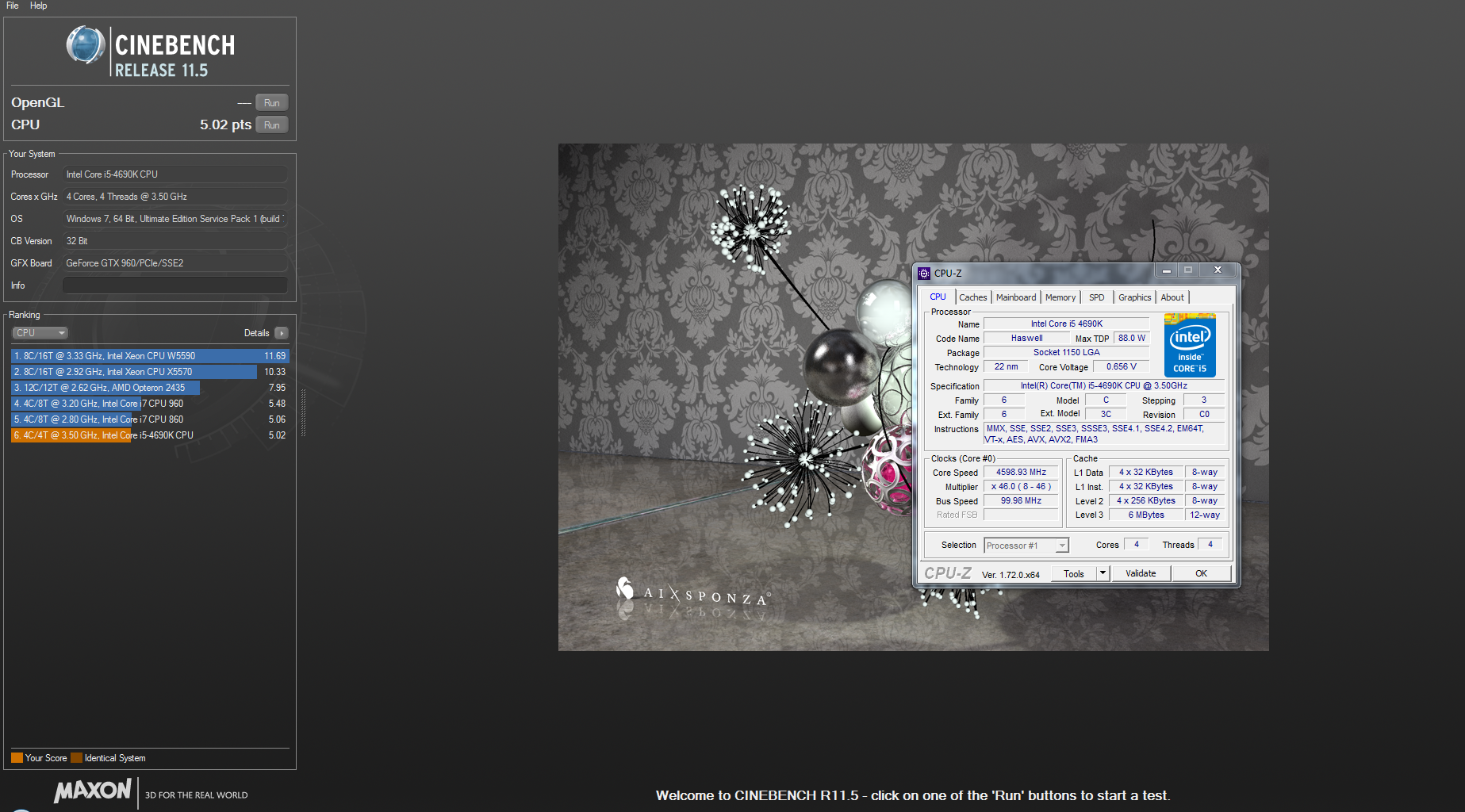Click the panel splitter handle beside Ranking

[x=303, y=412]
